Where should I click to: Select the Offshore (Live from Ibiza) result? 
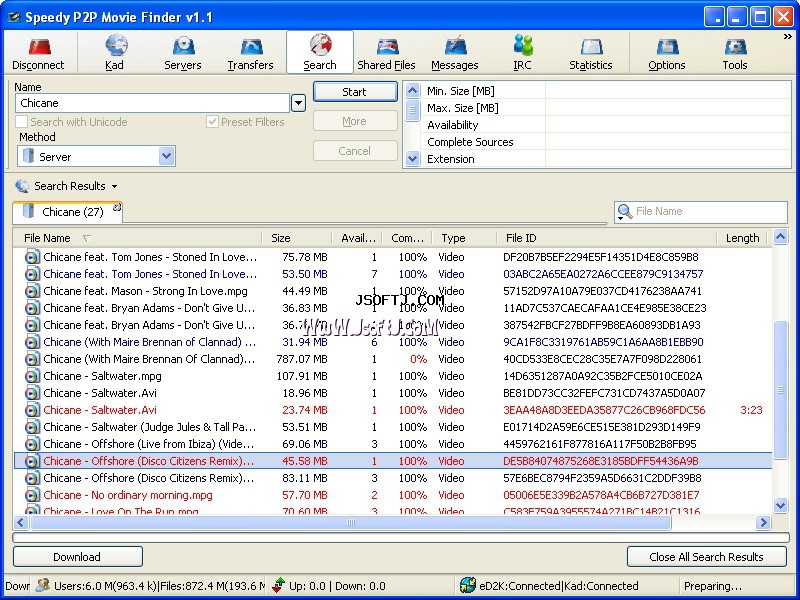tap(393, 444)
